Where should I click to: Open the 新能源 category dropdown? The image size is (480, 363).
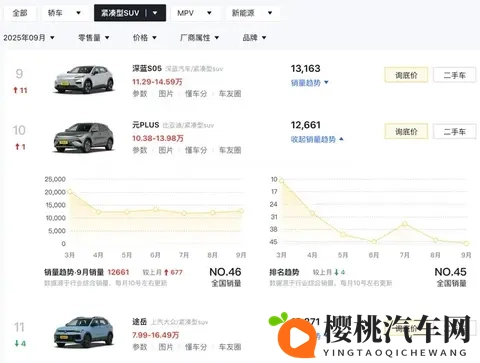pyautogui.click(x=252, y=13)
